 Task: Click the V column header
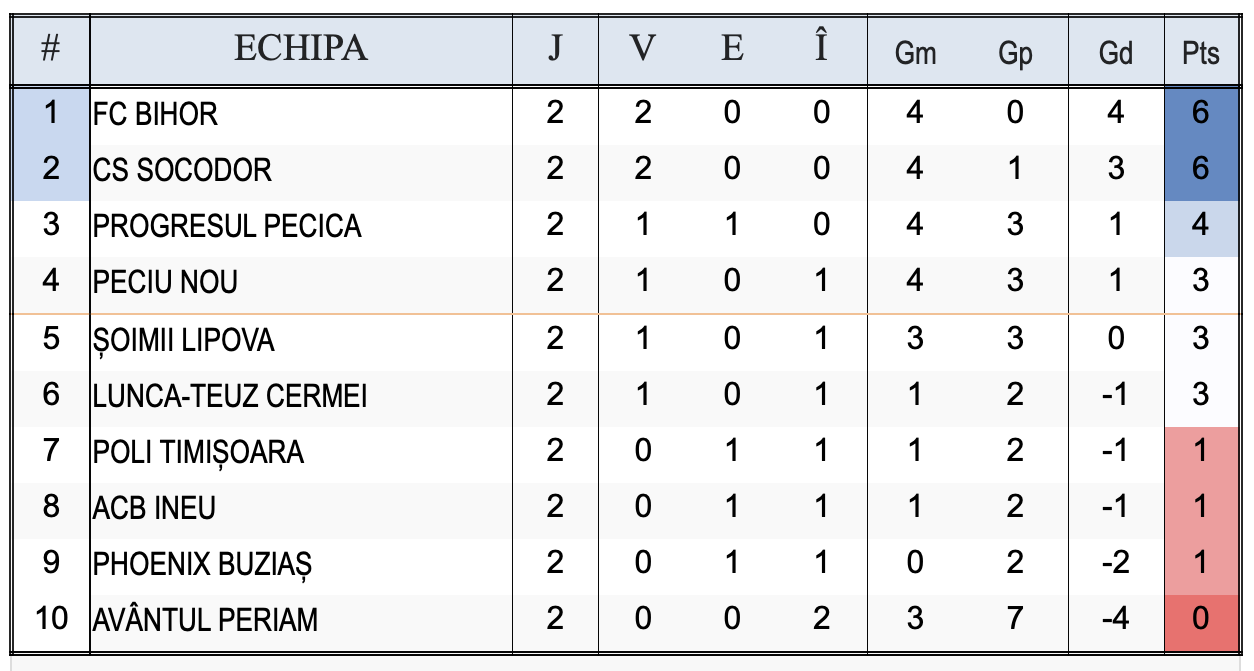[642, 49]
